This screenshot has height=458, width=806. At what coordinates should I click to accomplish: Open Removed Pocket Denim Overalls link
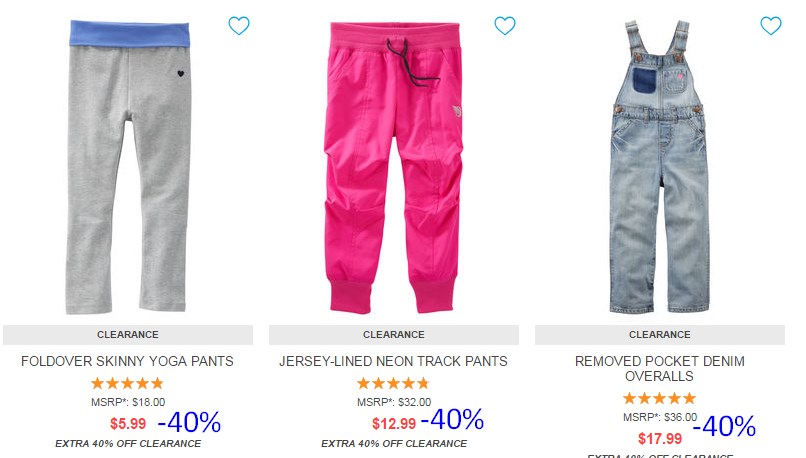660,369
